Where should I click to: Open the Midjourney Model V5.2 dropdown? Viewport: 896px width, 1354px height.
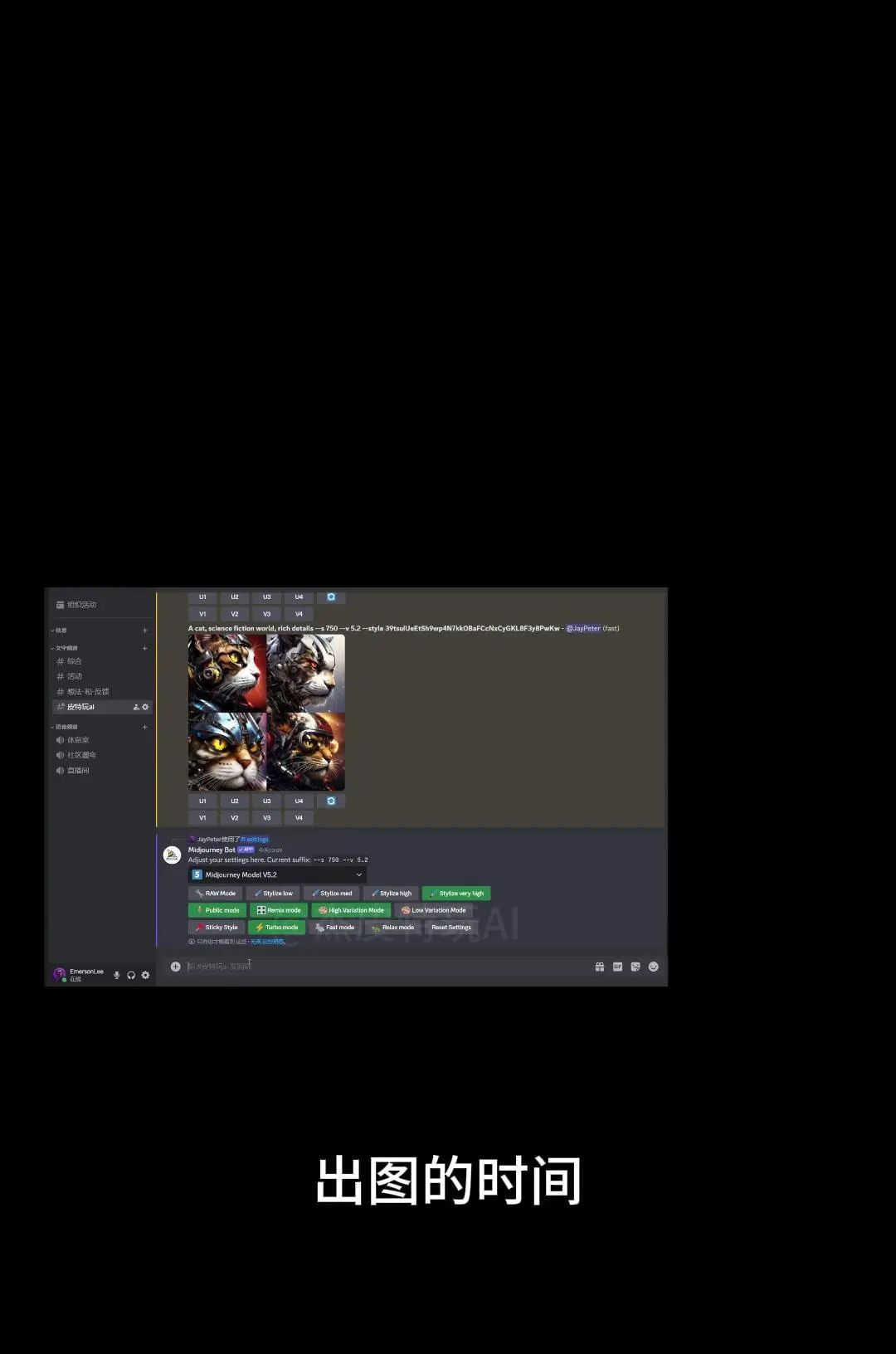click(x=277, y=874)
